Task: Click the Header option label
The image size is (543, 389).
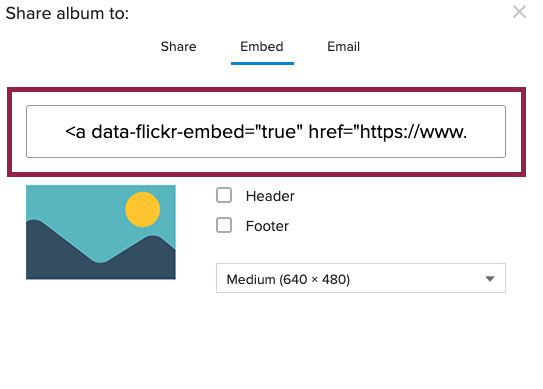Action: point(270,196)
